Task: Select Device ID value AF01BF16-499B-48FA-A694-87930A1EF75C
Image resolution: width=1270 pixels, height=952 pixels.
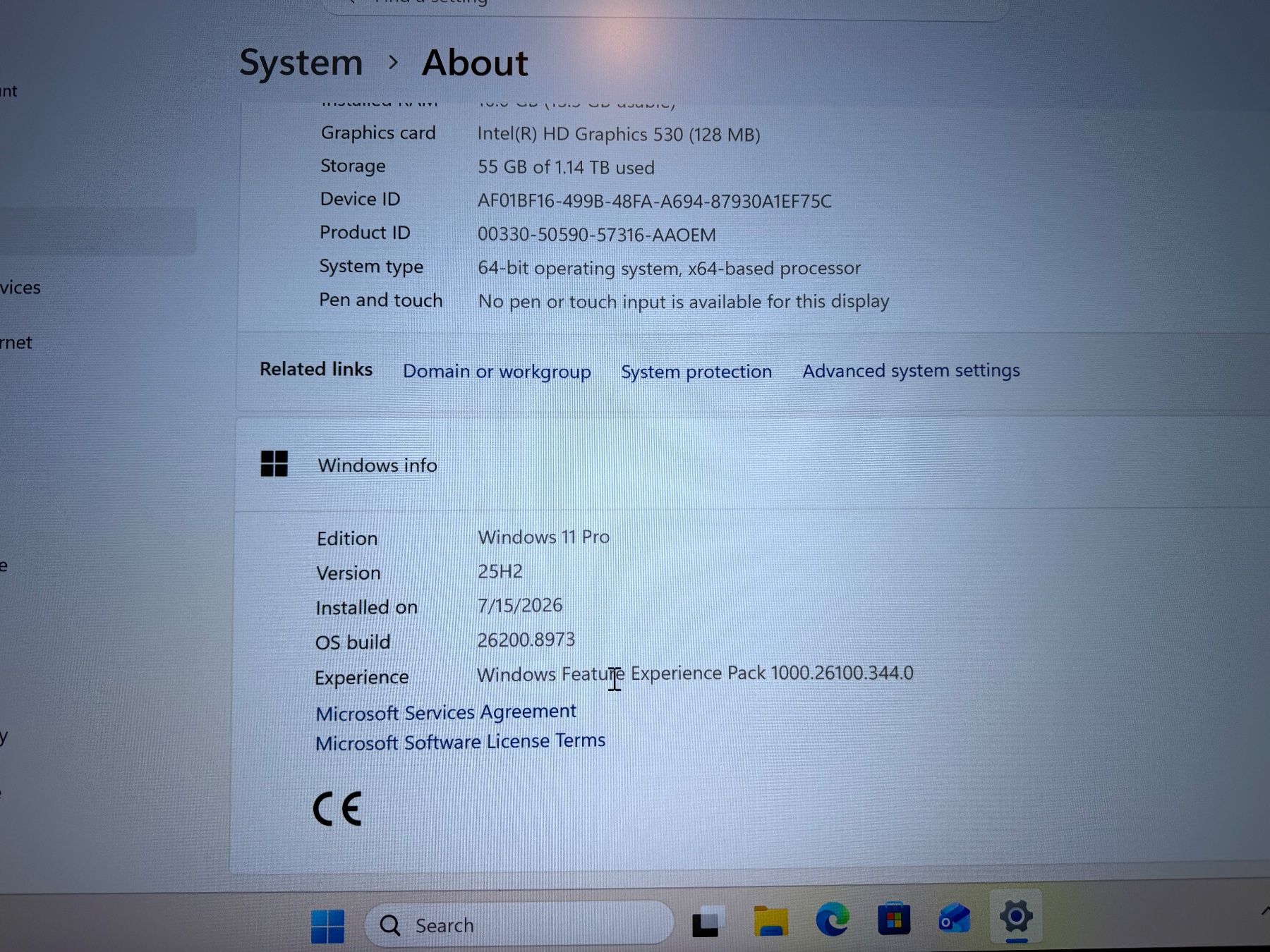Action: click(x=655, y=201)
